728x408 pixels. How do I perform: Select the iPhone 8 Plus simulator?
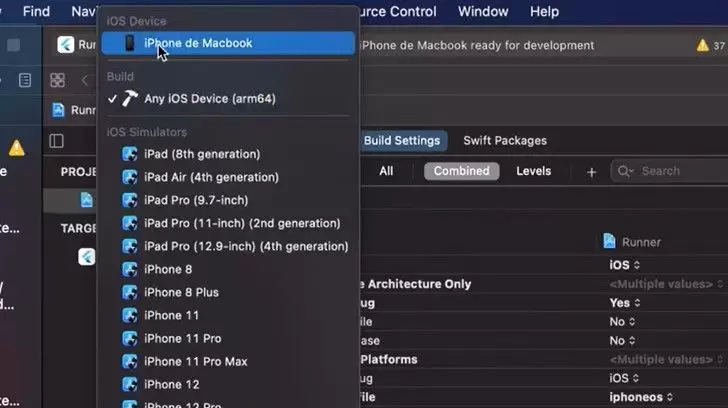tap(181, 292)
